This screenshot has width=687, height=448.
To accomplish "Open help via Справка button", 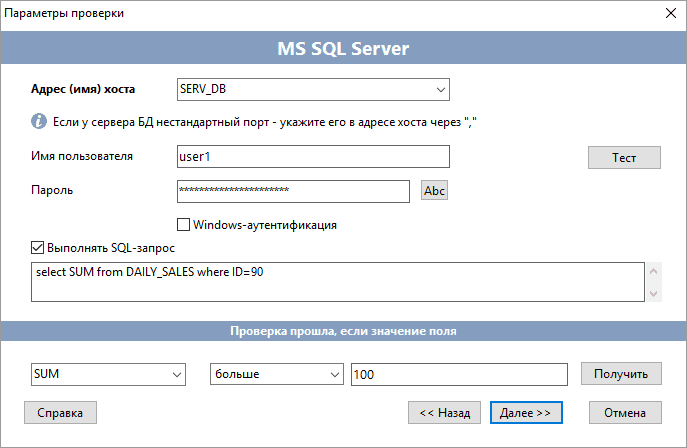I will (x=60, y=413).
